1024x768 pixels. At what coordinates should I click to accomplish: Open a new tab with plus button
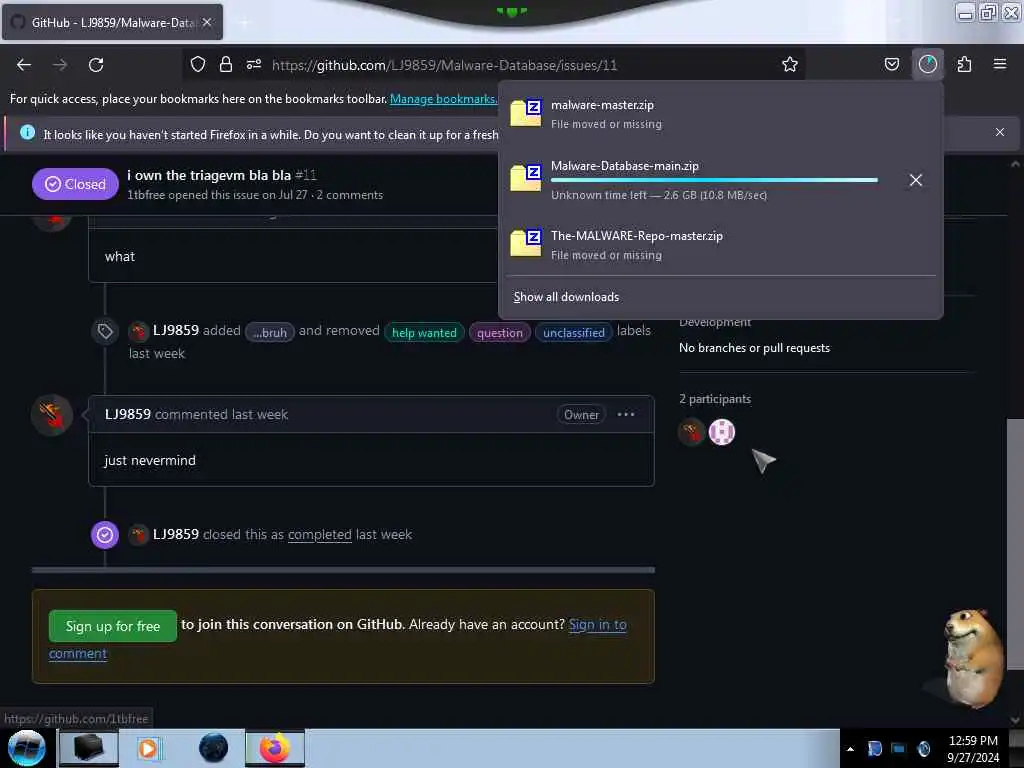[x=244, y=23]
